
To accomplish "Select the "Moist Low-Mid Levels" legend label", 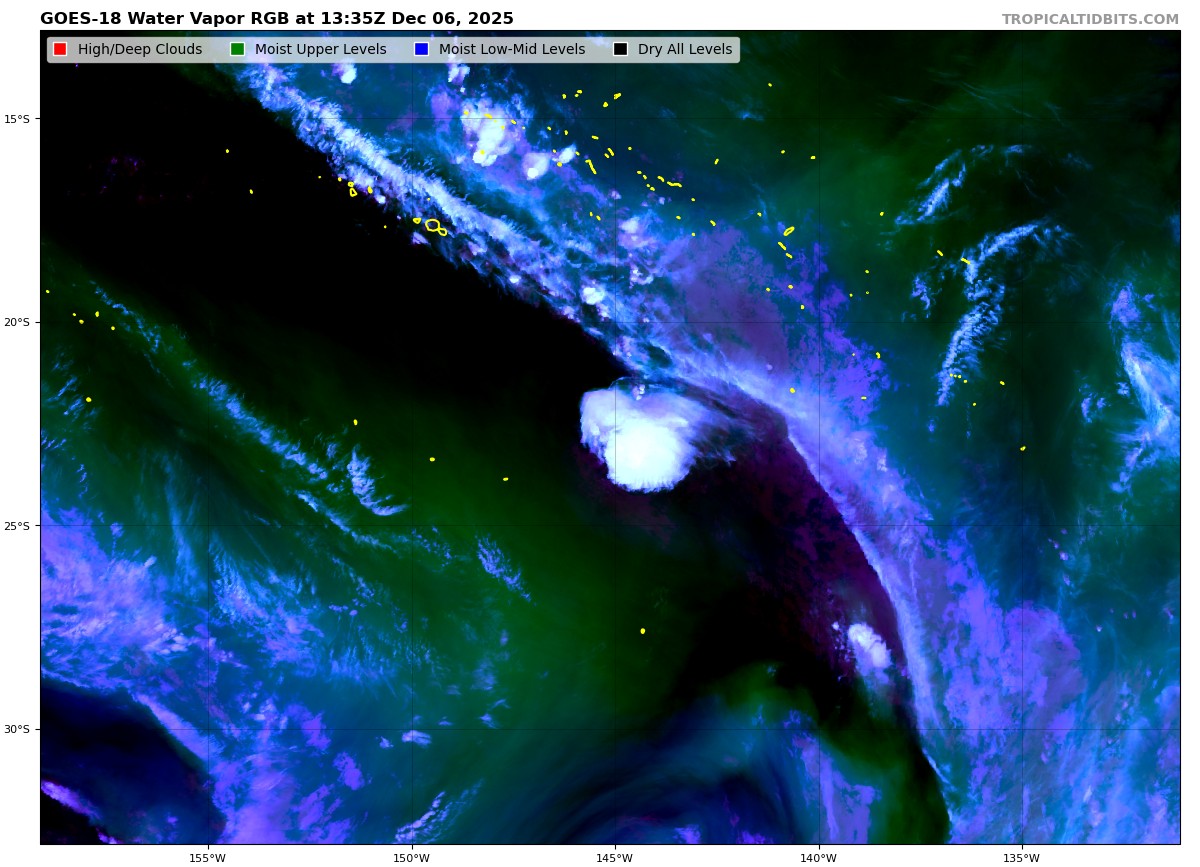I will pos(512,50).
